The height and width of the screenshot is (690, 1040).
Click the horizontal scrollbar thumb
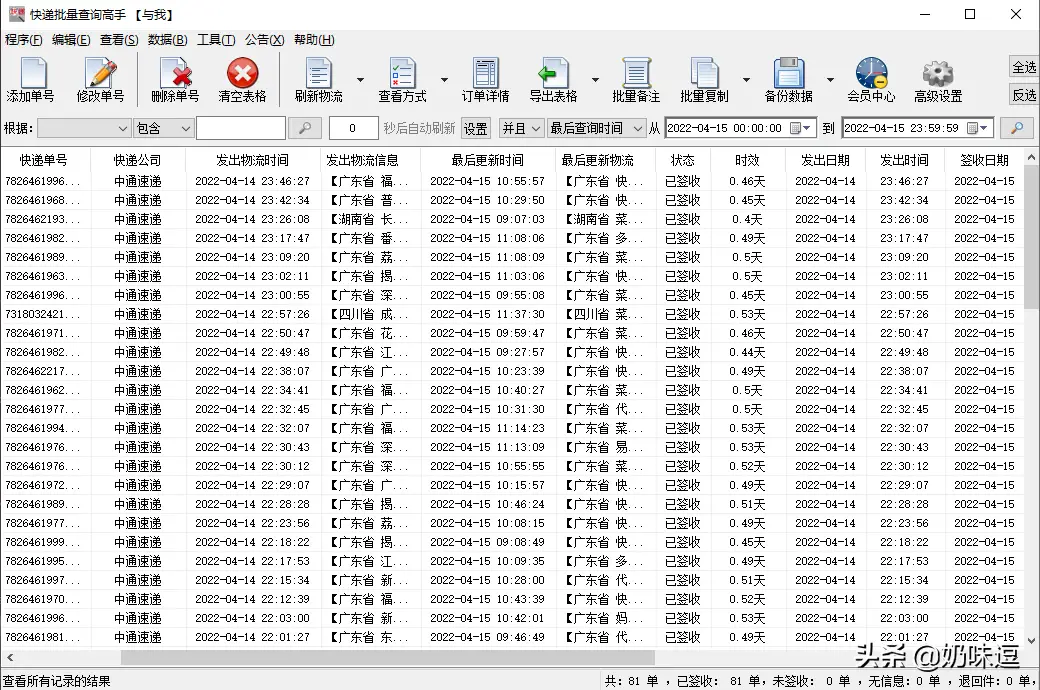(x=387, y=657)
